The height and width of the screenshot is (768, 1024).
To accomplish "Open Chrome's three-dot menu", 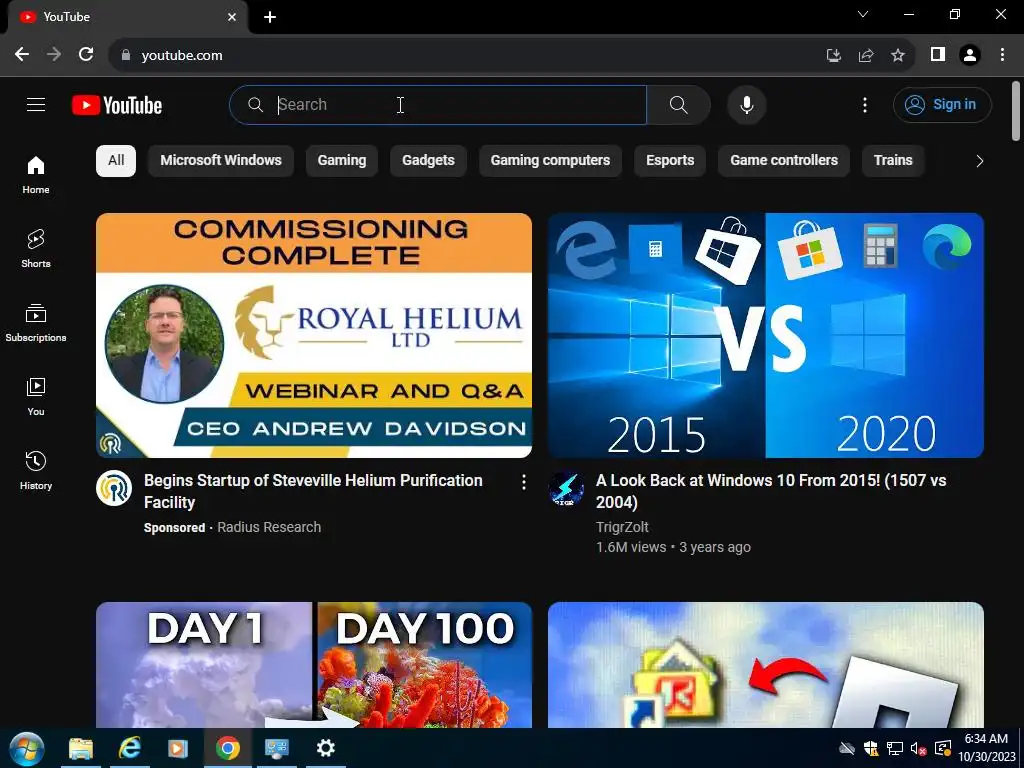I will (1002, 55).
